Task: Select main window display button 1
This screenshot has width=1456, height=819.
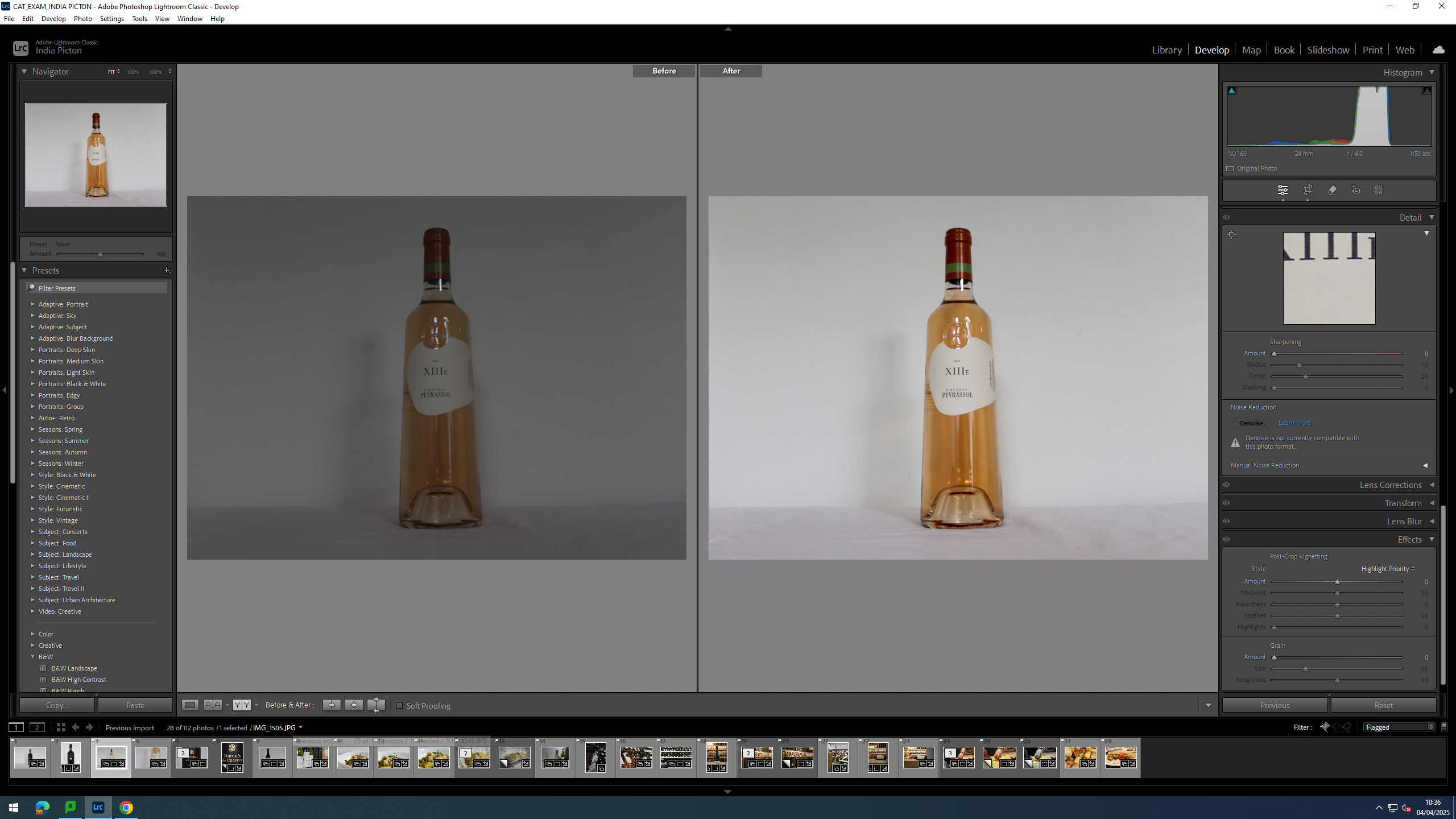Action: point(16,727)
